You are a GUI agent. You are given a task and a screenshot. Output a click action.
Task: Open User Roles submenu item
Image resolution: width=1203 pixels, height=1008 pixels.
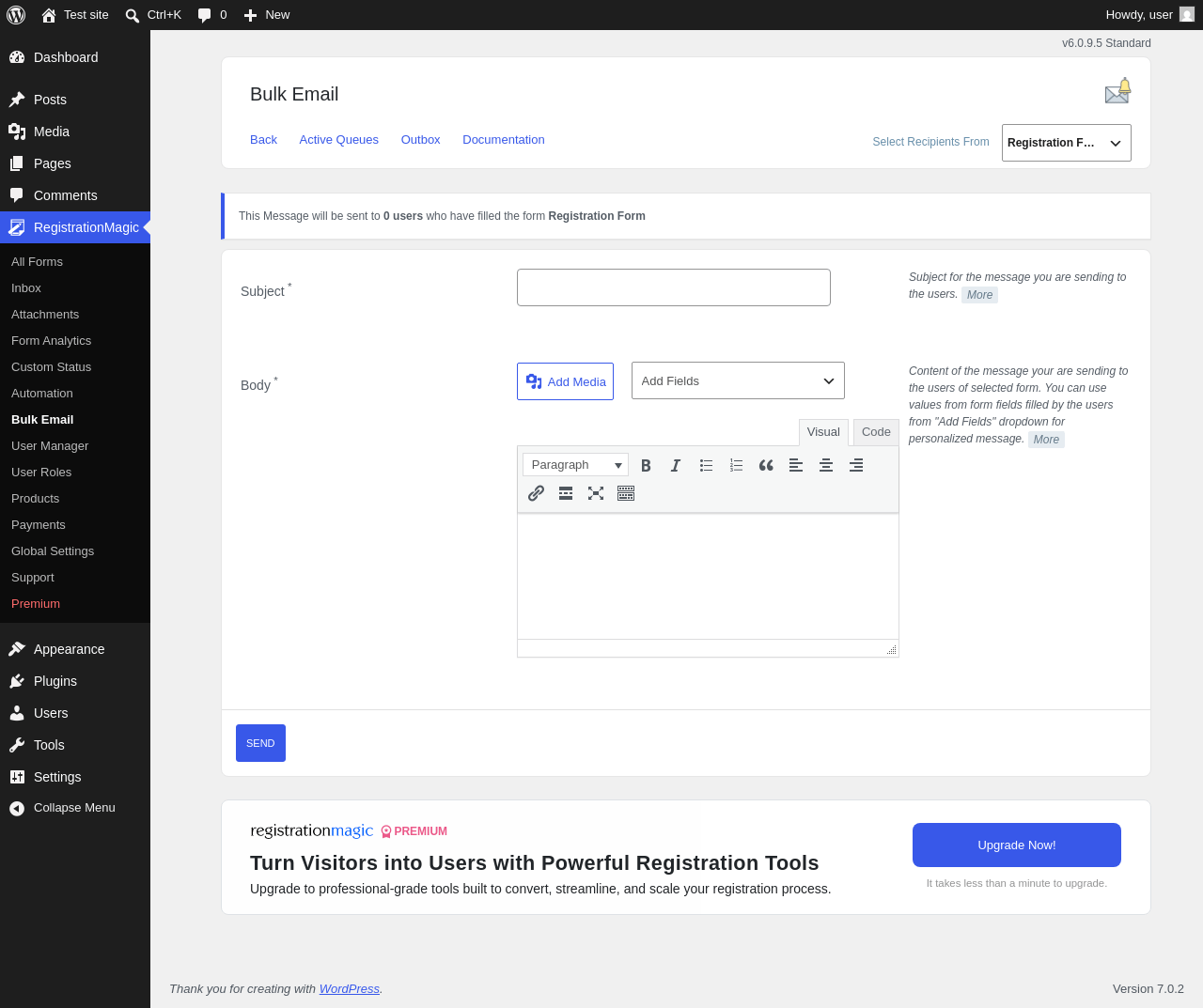coord(75,473)
